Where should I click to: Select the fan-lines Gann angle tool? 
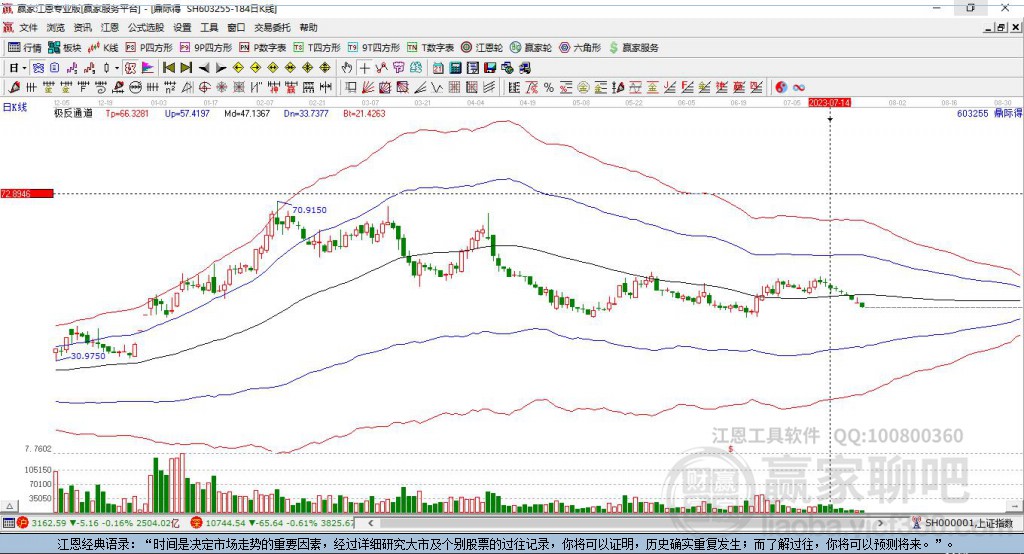(x=368, y=88)
